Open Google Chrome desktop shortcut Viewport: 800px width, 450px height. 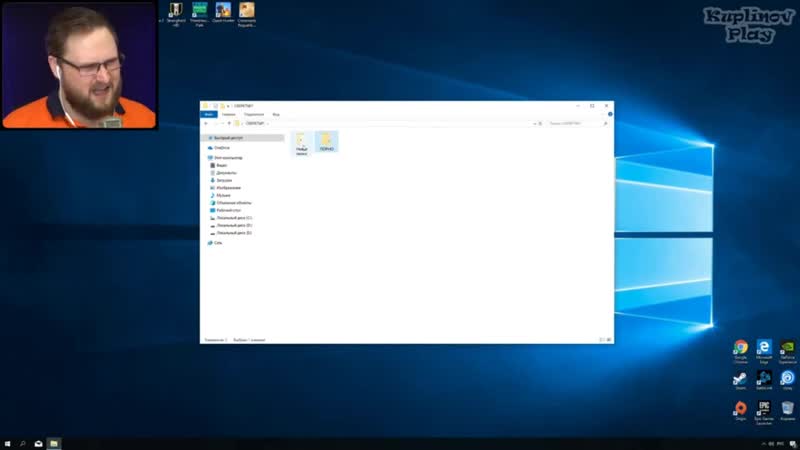(740, 351)
